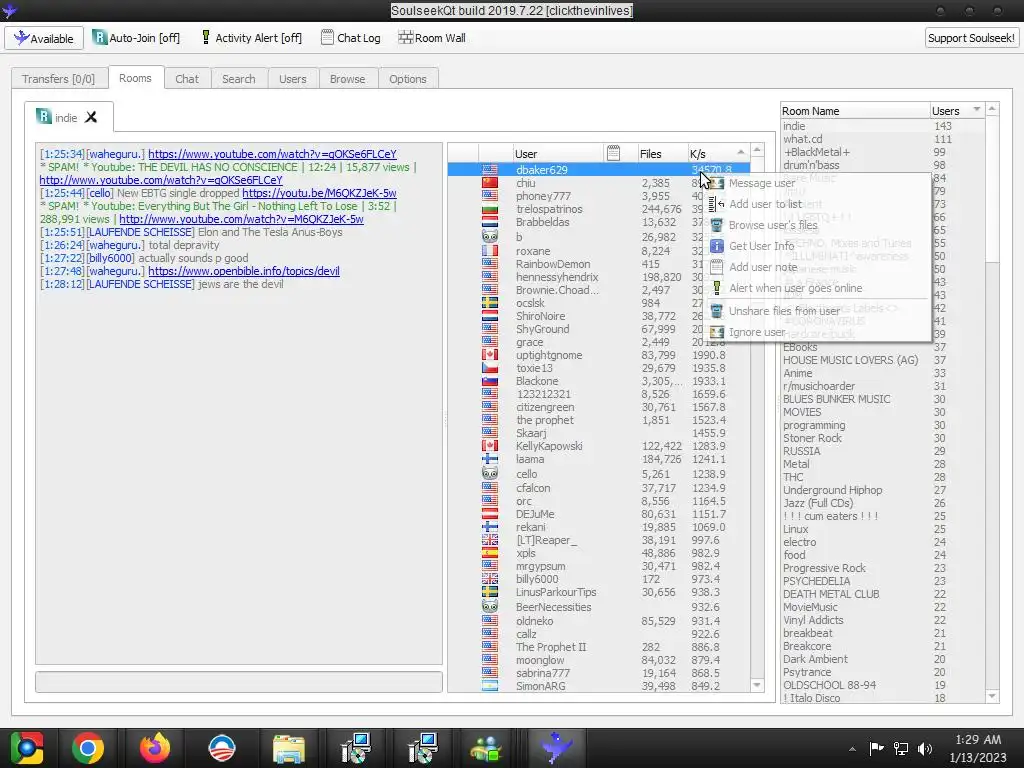The height and width of the screenshot is (768, 1024).
Task: Click the Soulseek bird taskbar icon
Action: pyautogui.click(x=555, y=748)
